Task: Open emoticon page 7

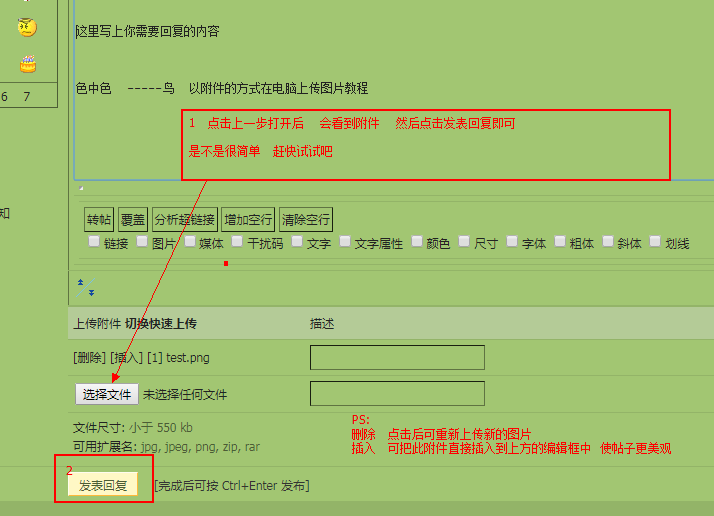Action: [27, 97]
